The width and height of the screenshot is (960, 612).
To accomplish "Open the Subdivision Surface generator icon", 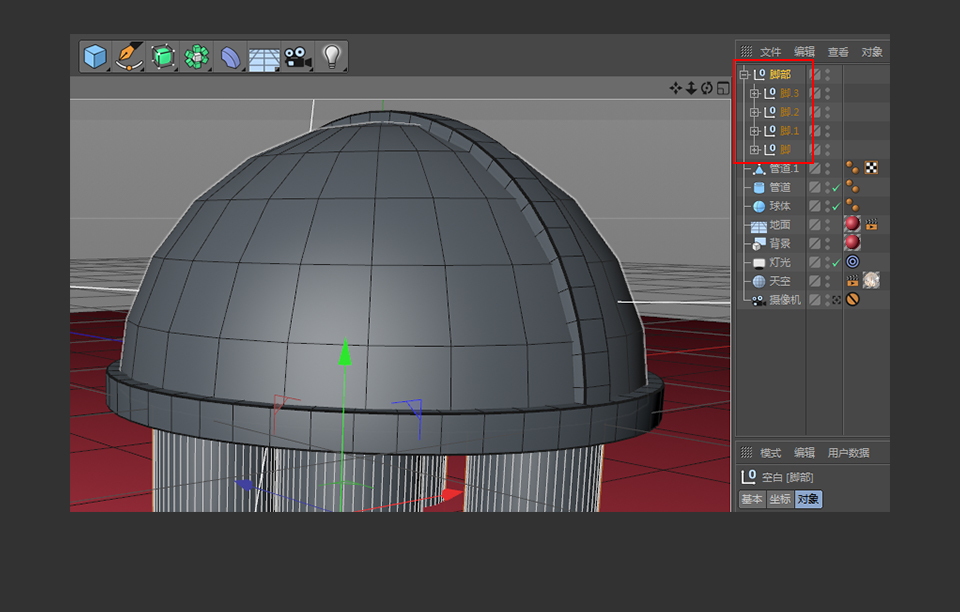I will tap(163, 57).
